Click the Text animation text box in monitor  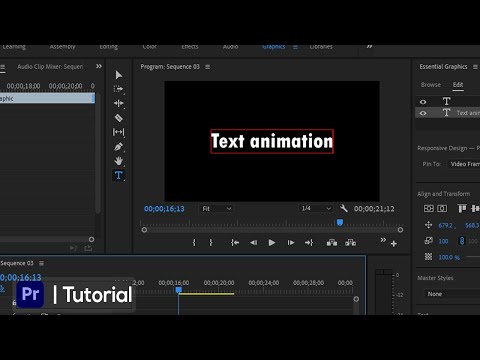pyautogui.click(x=272, y=141)
